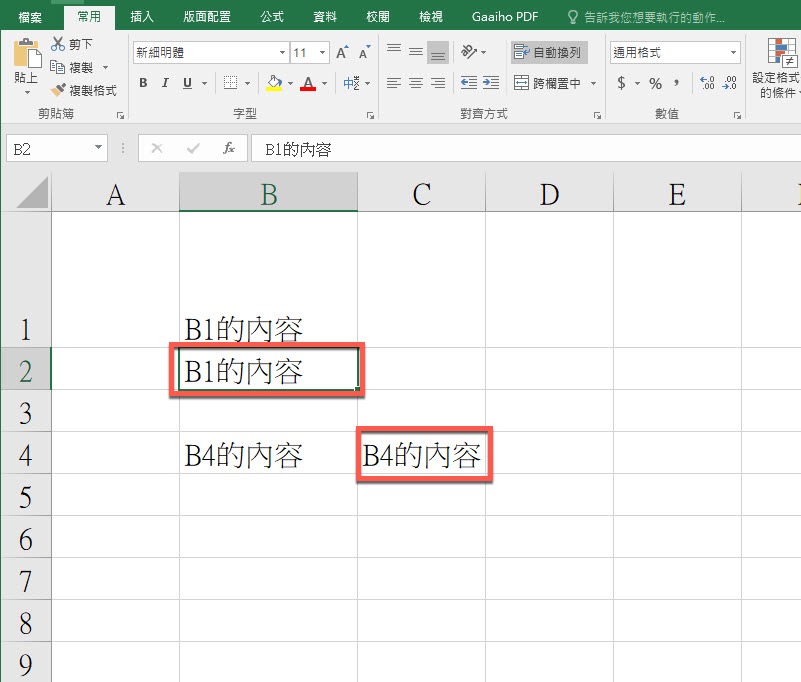Click the conditional formatting icon
Viewport: 801px width, 682px height.
pos(782,52)
